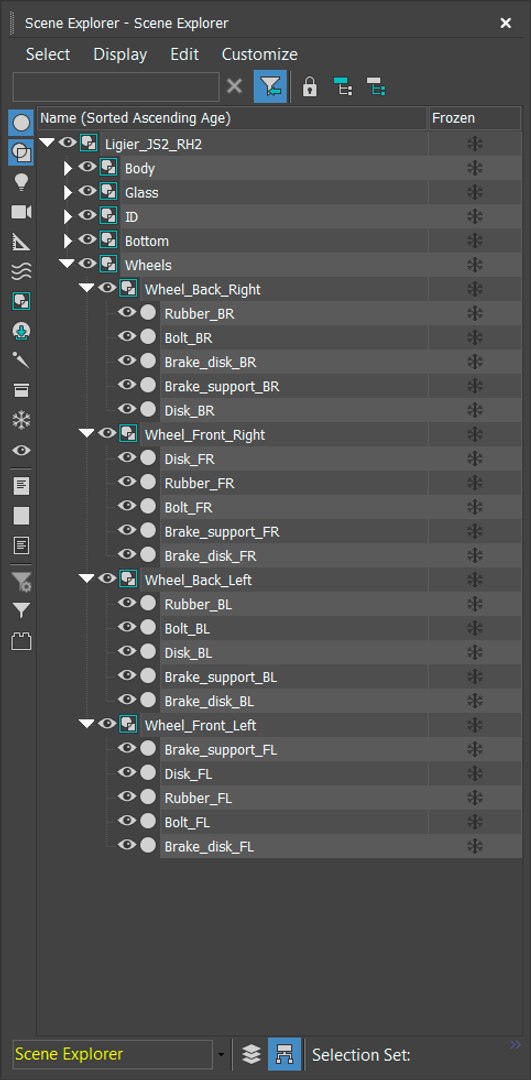This screenshot has height=1080, width=531.
Task: Click Display None sidebar icon
Action: pyautogui.click(x=21, y=516)
